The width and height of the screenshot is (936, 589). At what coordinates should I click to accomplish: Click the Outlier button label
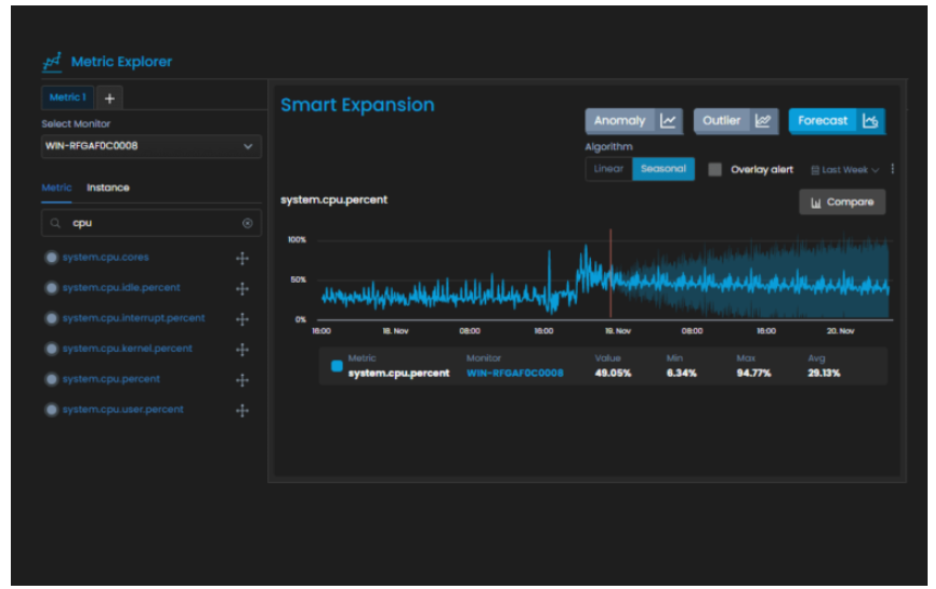tap(721, 121)
